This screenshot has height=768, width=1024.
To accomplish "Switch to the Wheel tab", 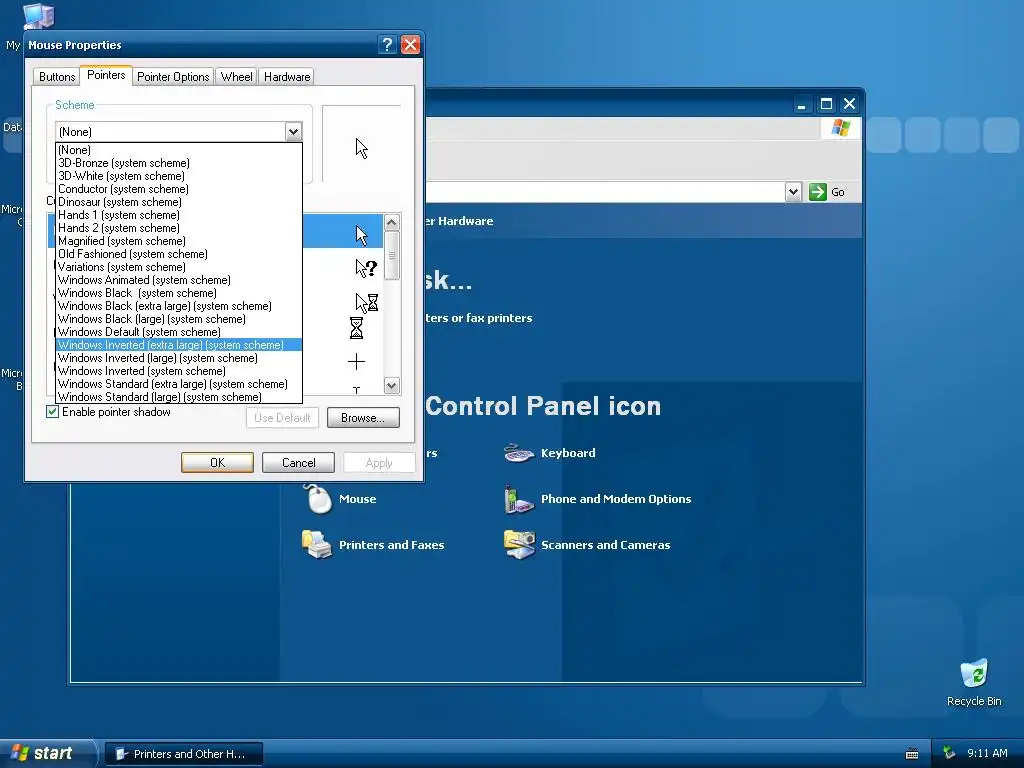I will [x=236, y=76].
